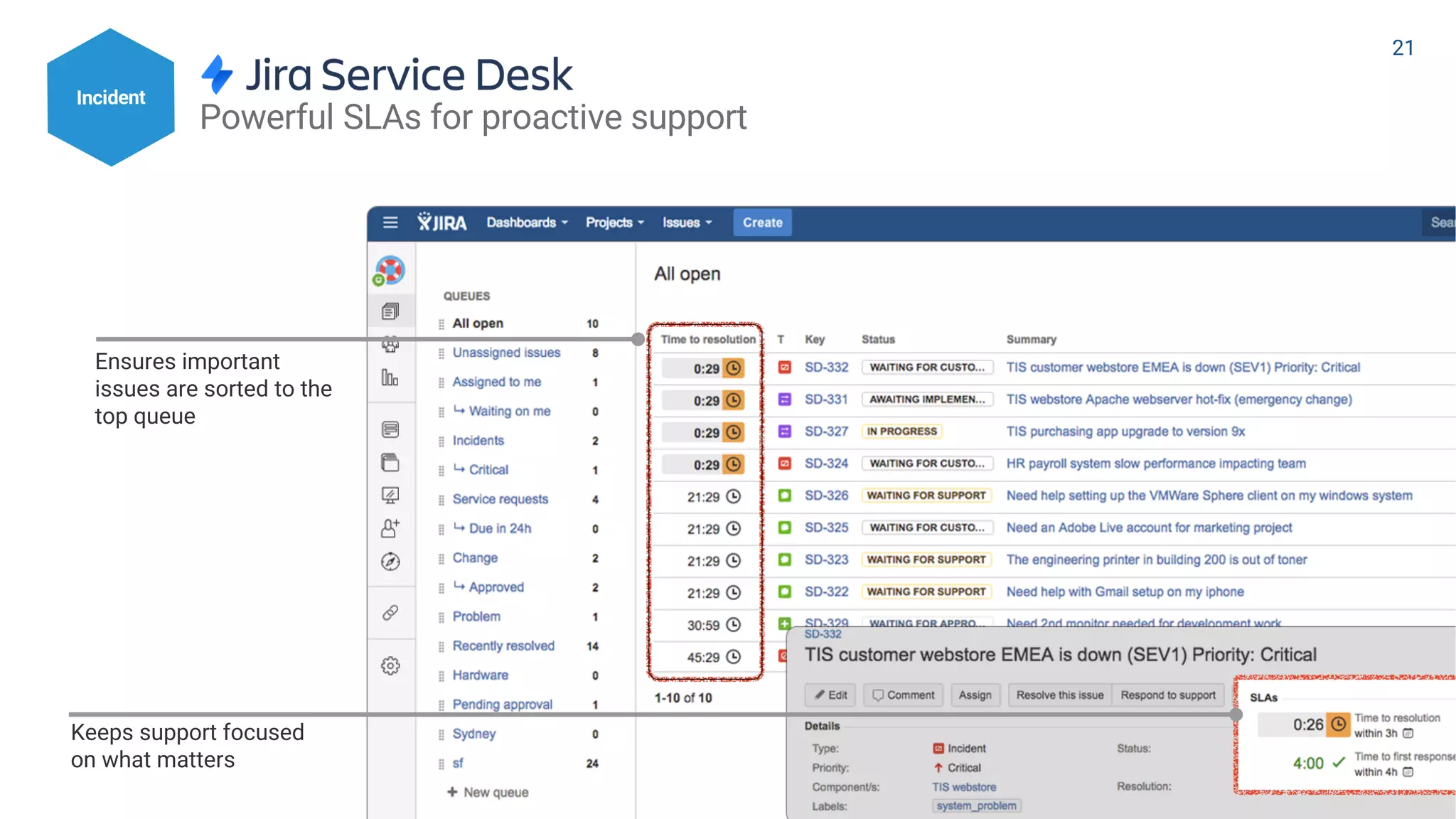Click the Comment button
Viewport: 1456px width, 819px height.
click(x=904, y=695)
